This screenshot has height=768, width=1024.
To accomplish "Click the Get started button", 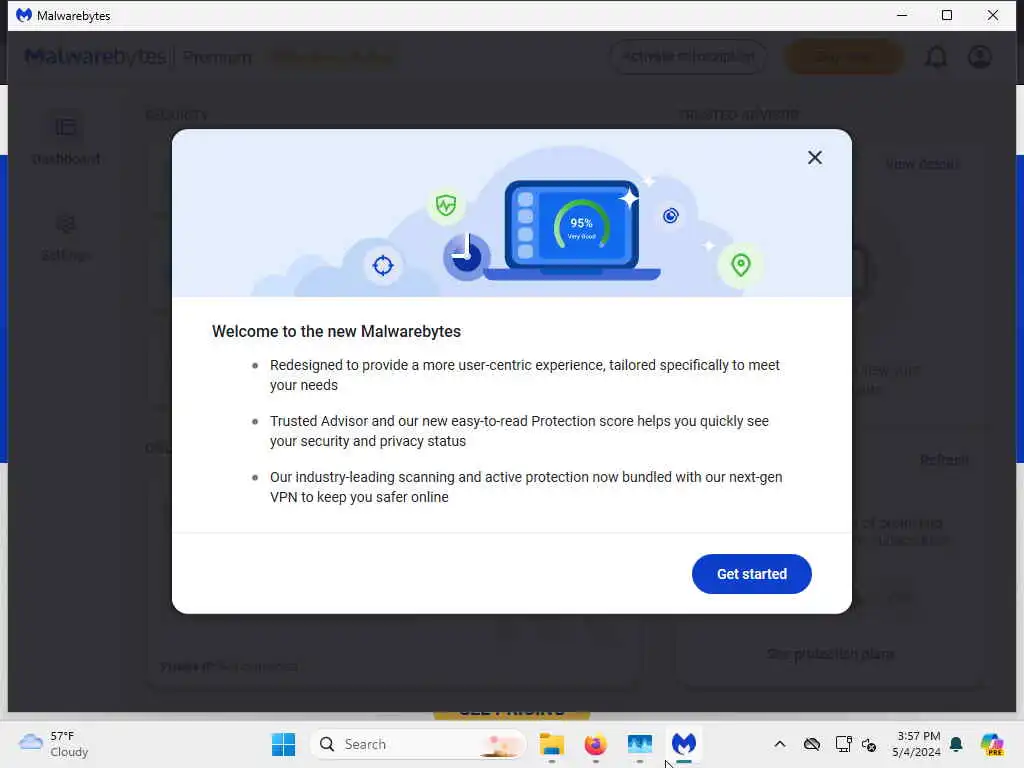I will [x=752, y=574].
